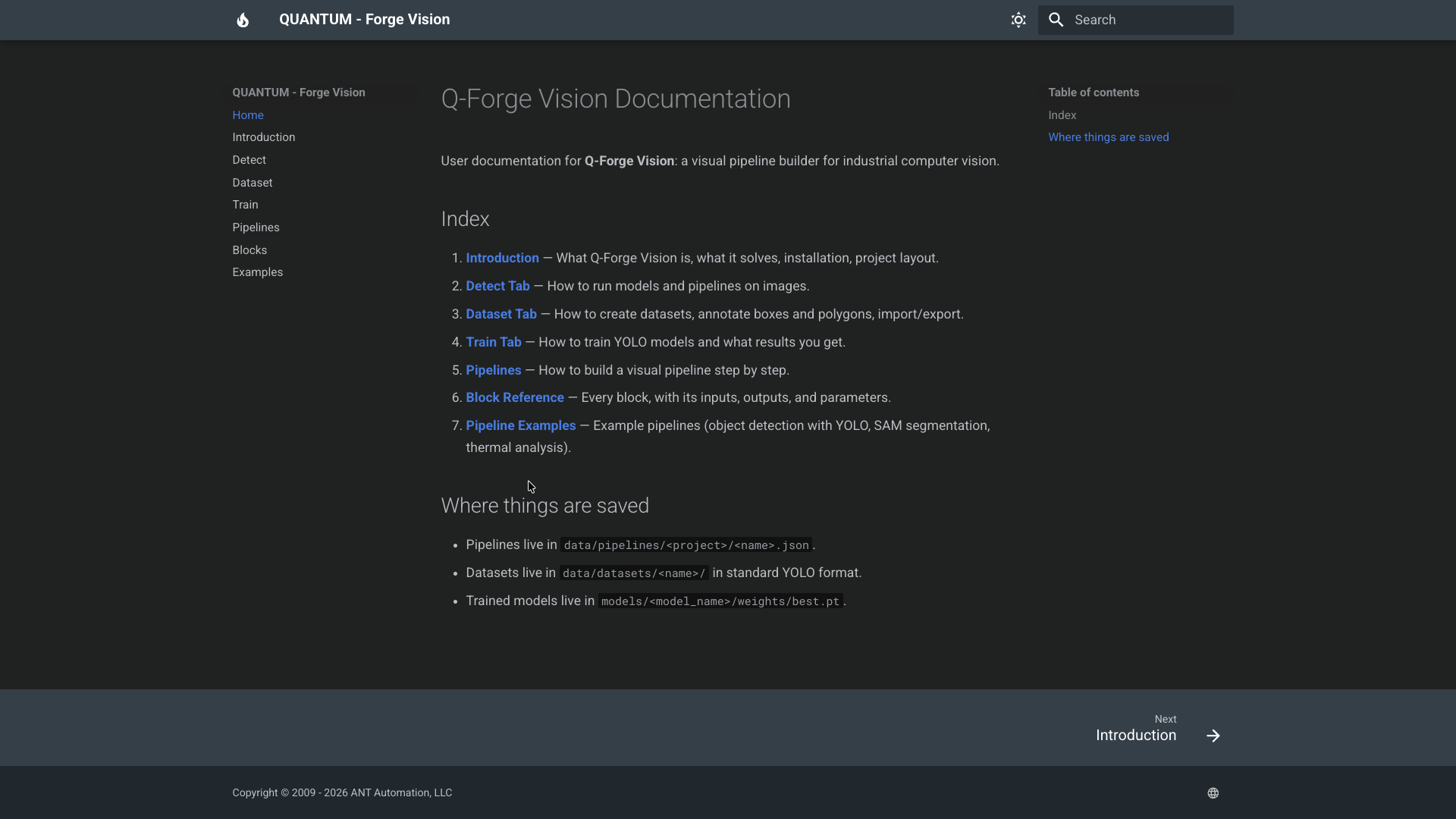The height and width of the screenshot is (819, 1456).
Task: Open Train in the sidebar
Action: click(245, 205)
